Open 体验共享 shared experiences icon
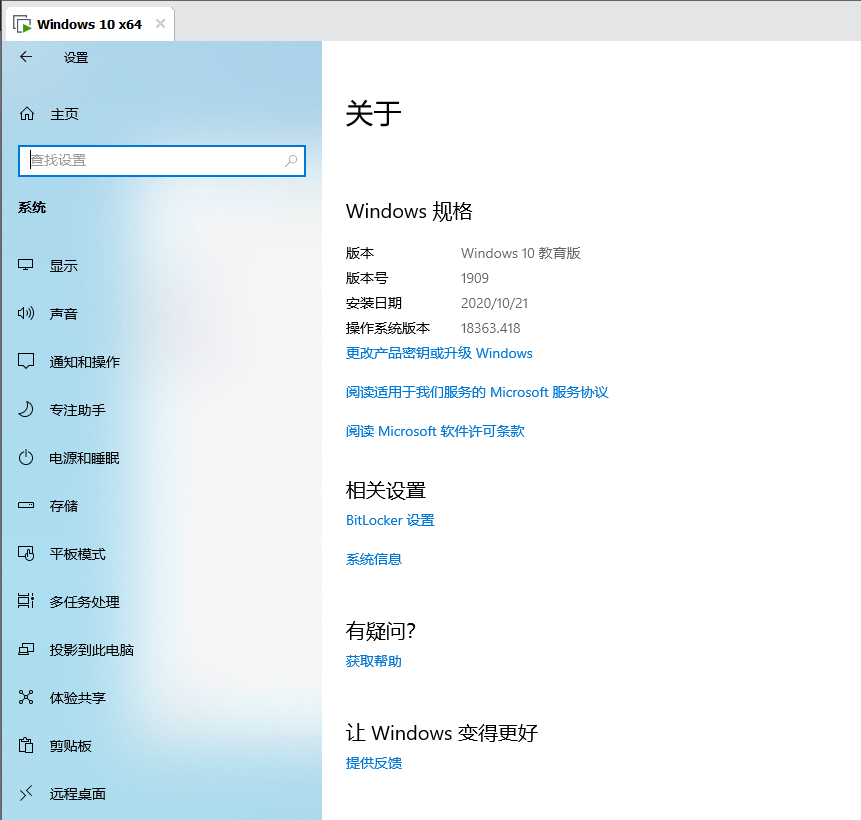 (27, 697)
